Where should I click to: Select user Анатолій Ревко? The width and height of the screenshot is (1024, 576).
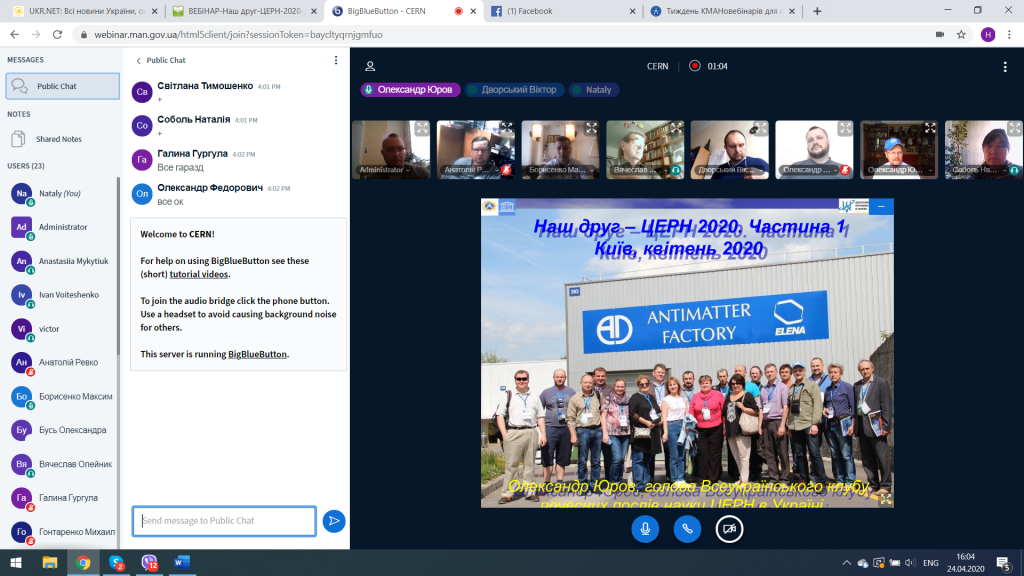point(61,362)
